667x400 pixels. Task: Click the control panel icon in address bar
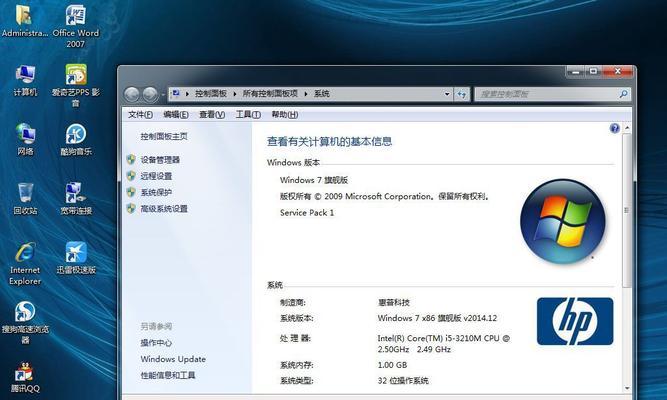pos(176,94)
